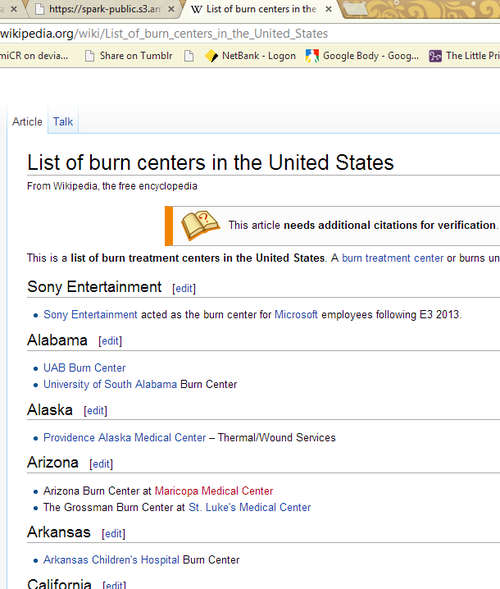Click the NetBank yellow diamond icon
The height and width of the screenshot is (589, 500).
point(211,56)
